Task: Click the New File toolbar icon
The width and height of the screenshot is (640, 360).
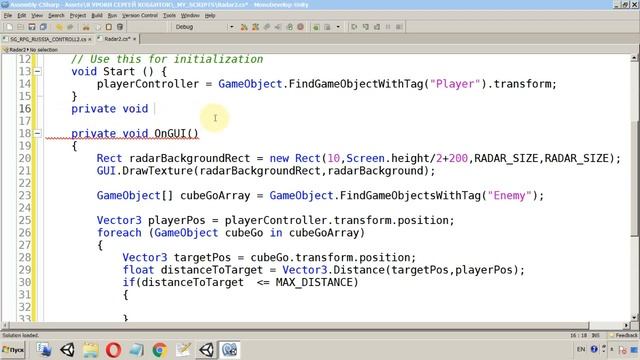Action: coord(9,27)
